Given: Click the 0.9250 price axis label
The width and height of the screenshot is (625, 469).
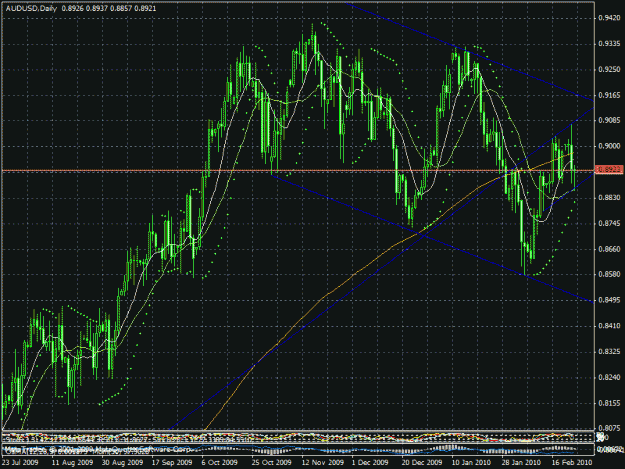Looking at the screenshot, I should pyautogui.click(x=609, y=69).
